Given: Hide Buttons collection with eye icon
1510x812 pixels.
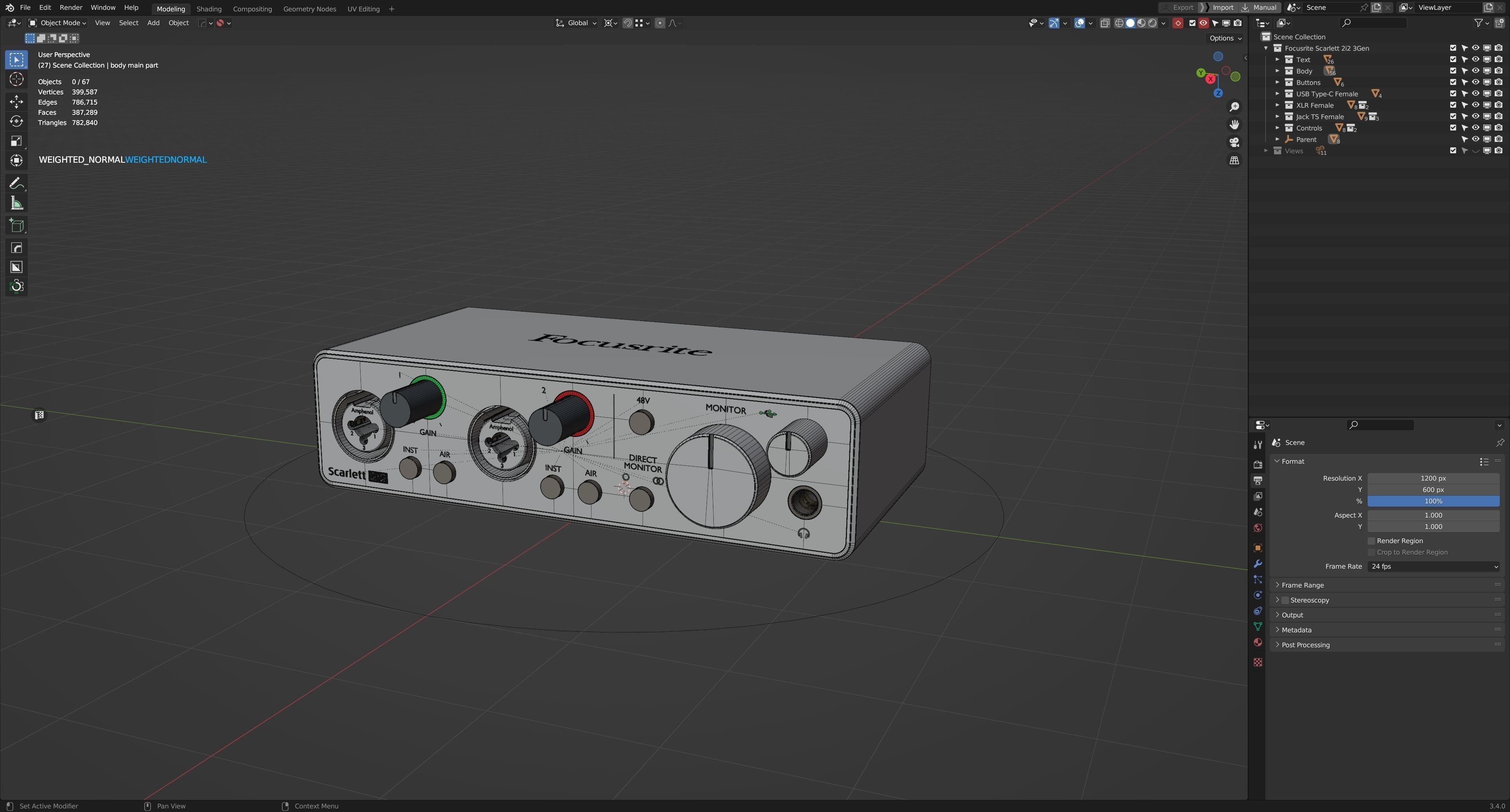Looking at the screenshot, I should click(x=1475, y=82).
